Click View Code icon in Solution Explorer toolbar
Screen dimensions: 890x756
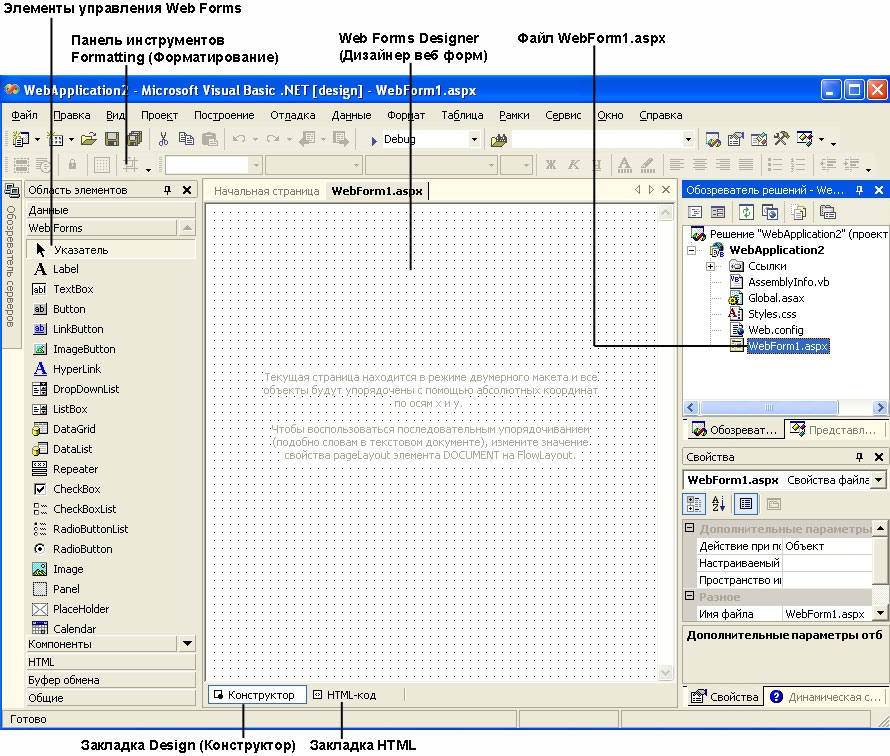pos(695,212)
